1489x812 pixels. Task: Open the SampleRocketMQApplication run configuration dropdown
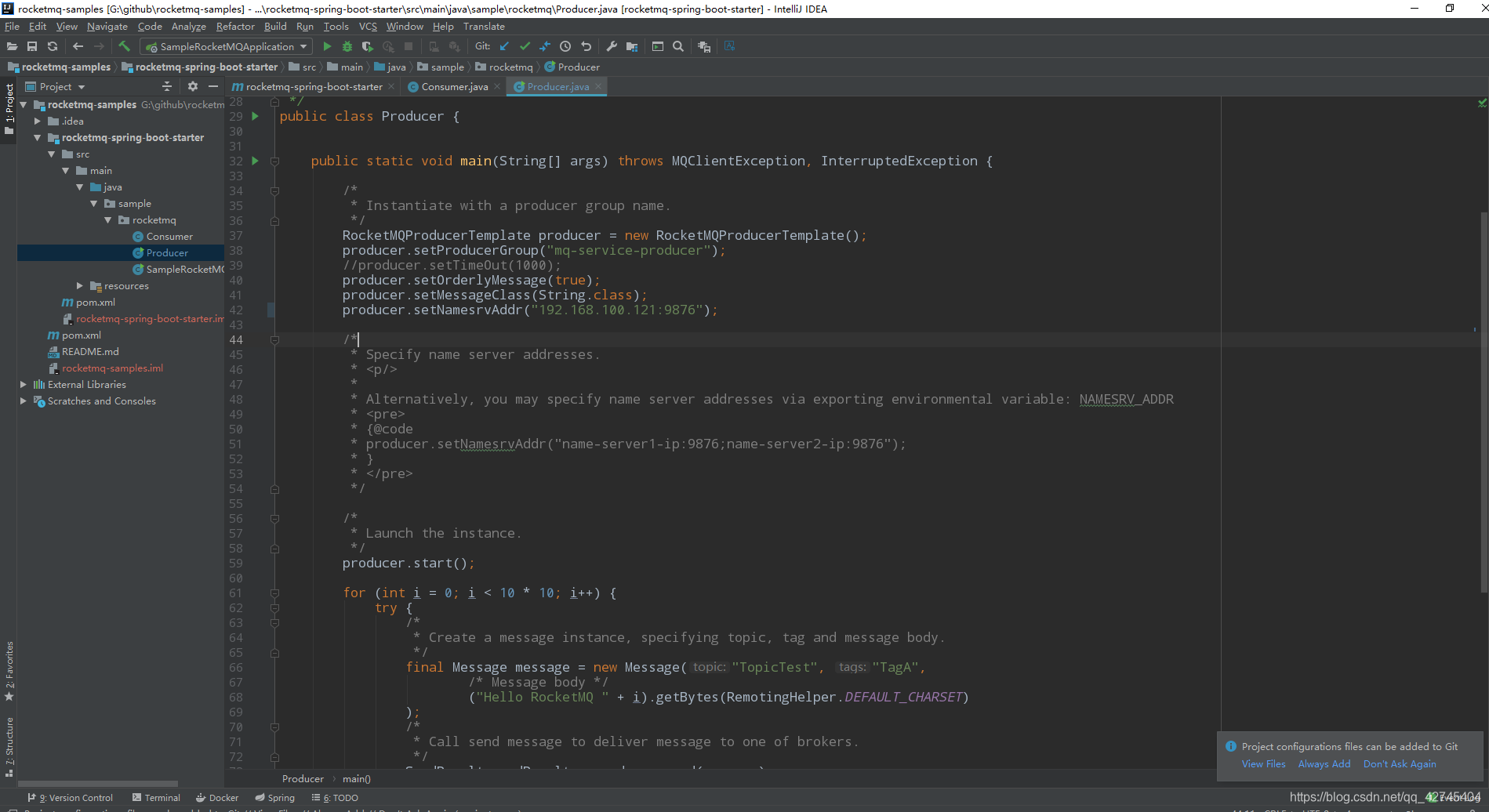click(226, 46)
